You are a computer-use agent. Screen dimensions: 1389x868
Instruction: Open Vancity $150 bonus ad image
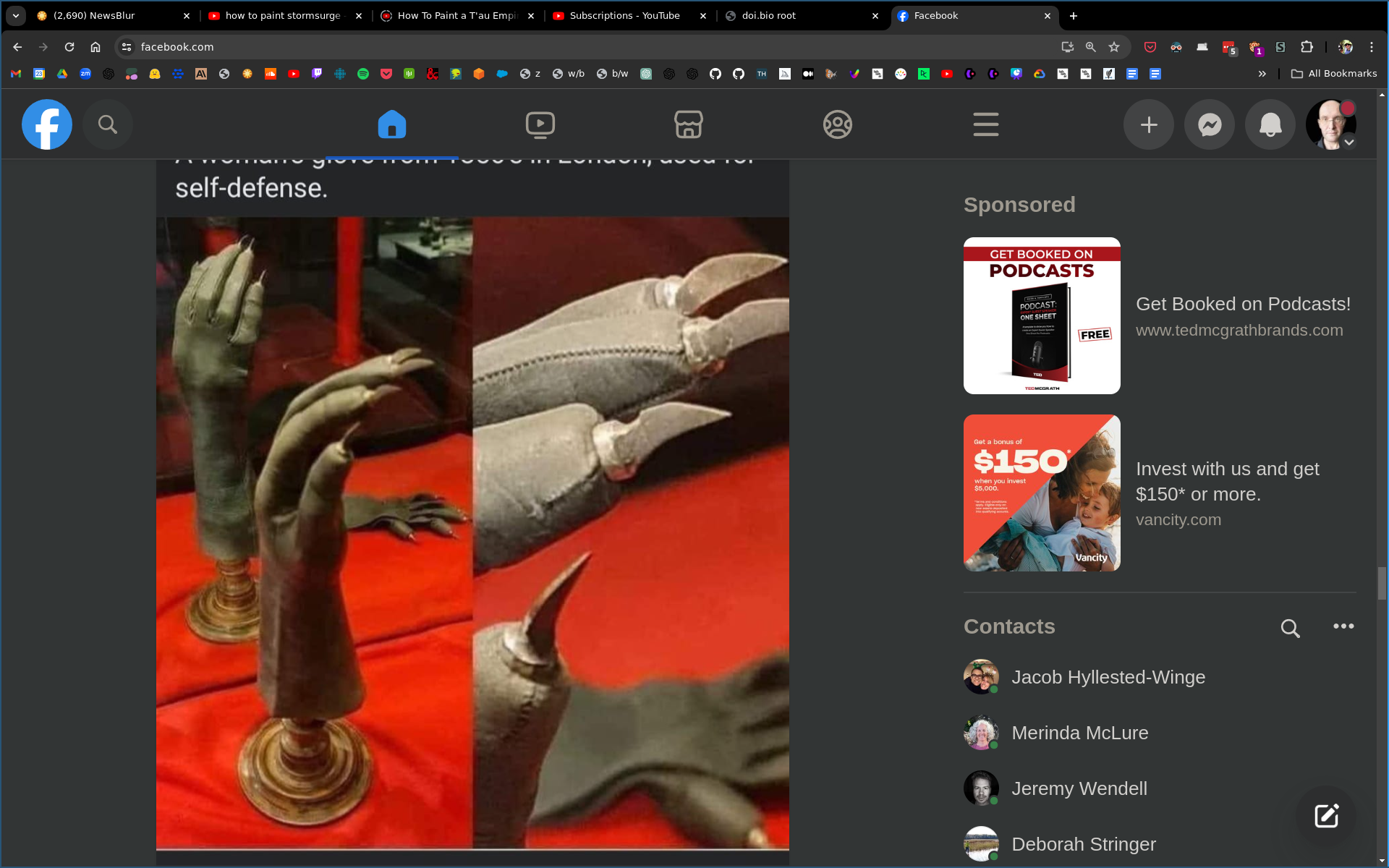coord(1042,493)
